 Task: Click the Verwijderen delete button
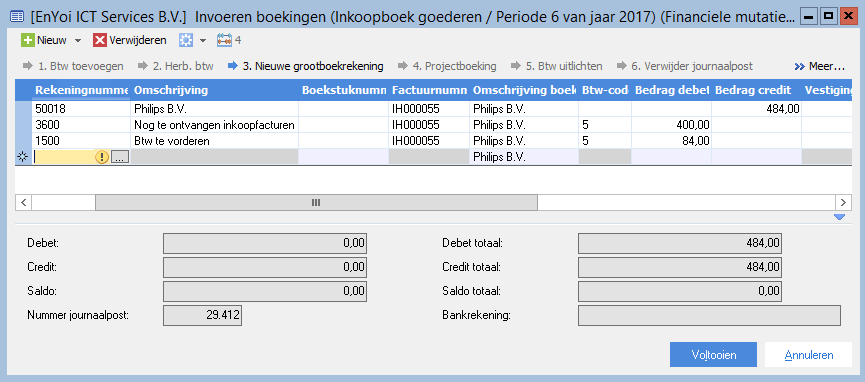click(x=130, y=40)
